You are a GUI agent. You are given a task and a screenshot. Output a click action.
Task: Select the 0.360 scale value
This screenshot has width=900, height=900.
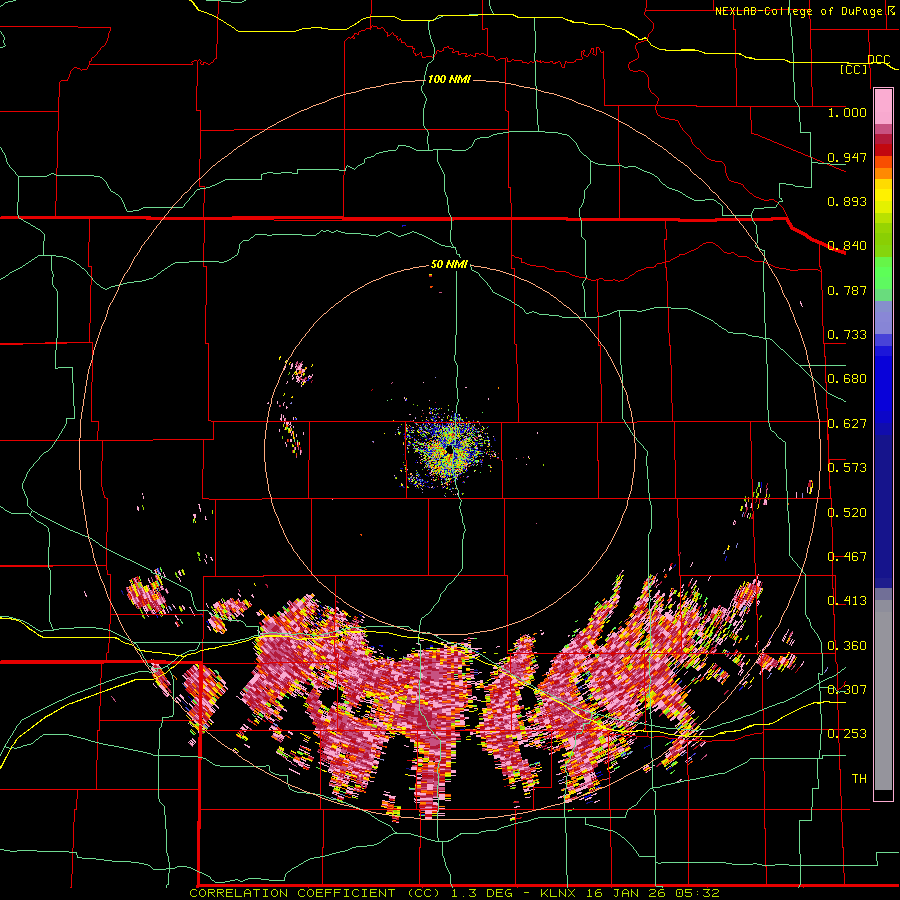click(x=847, y=646)
